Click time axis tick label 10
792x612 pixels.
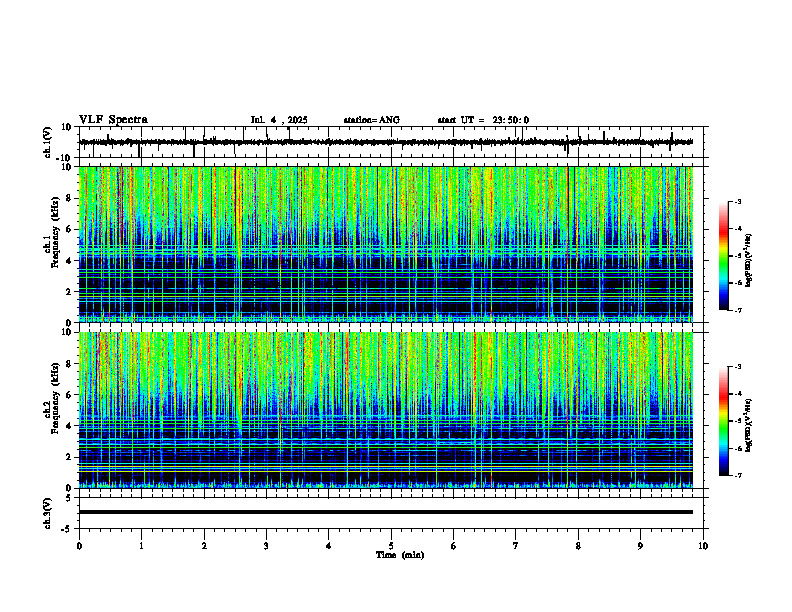tap(703, 546)
